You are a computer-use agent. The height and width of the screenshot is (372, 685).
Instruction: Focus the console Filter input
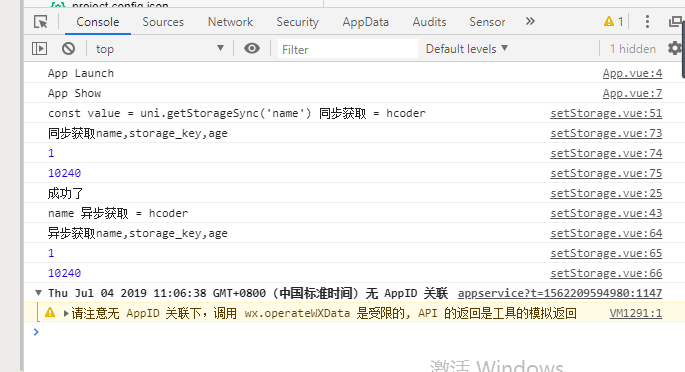347,49
